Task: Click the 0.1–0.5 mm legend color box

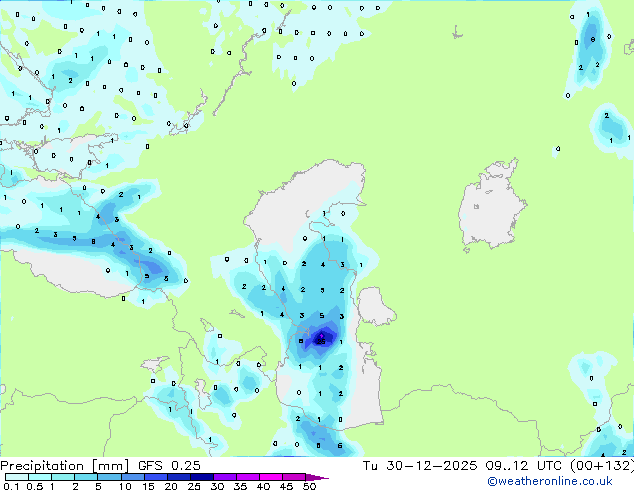Action: [x=17, y=477]
